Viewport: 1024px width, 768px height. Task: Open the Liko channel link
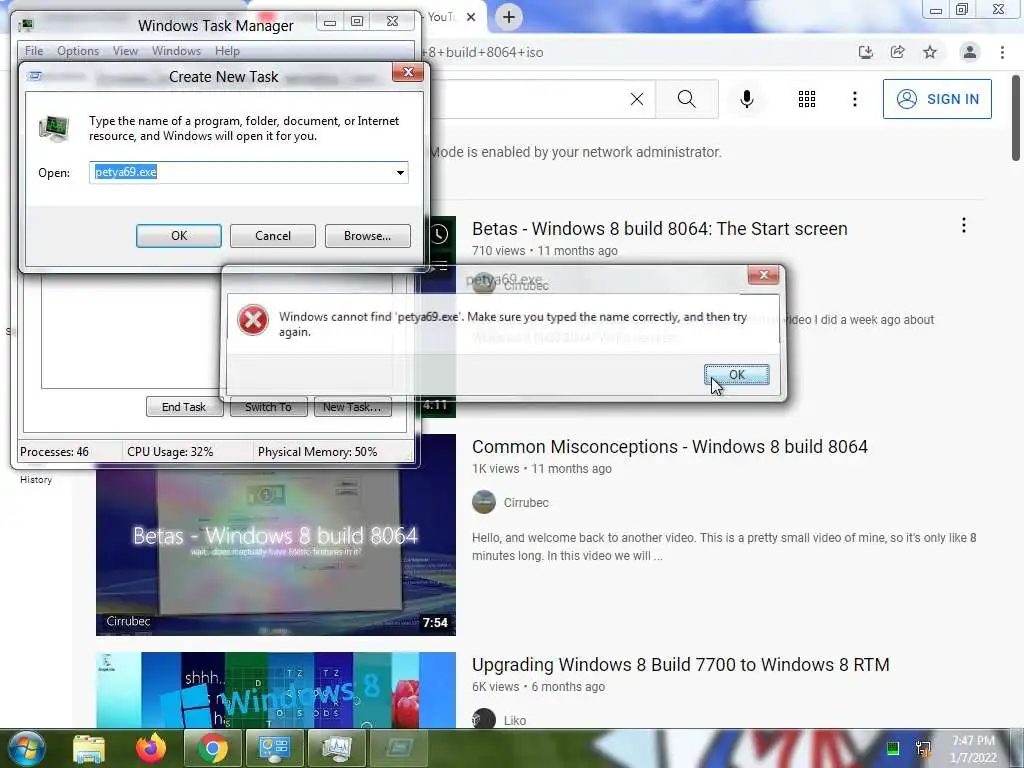pos(515,720)
